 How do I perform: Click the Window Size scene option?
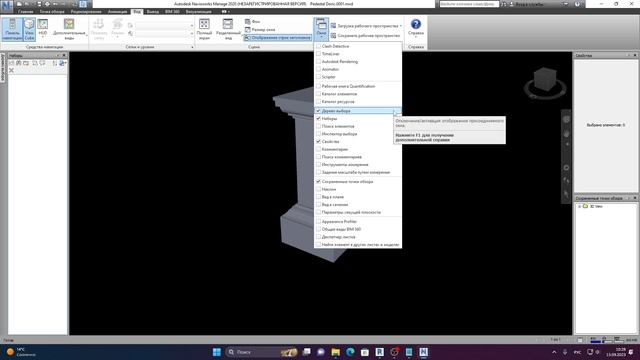point(260,29)
